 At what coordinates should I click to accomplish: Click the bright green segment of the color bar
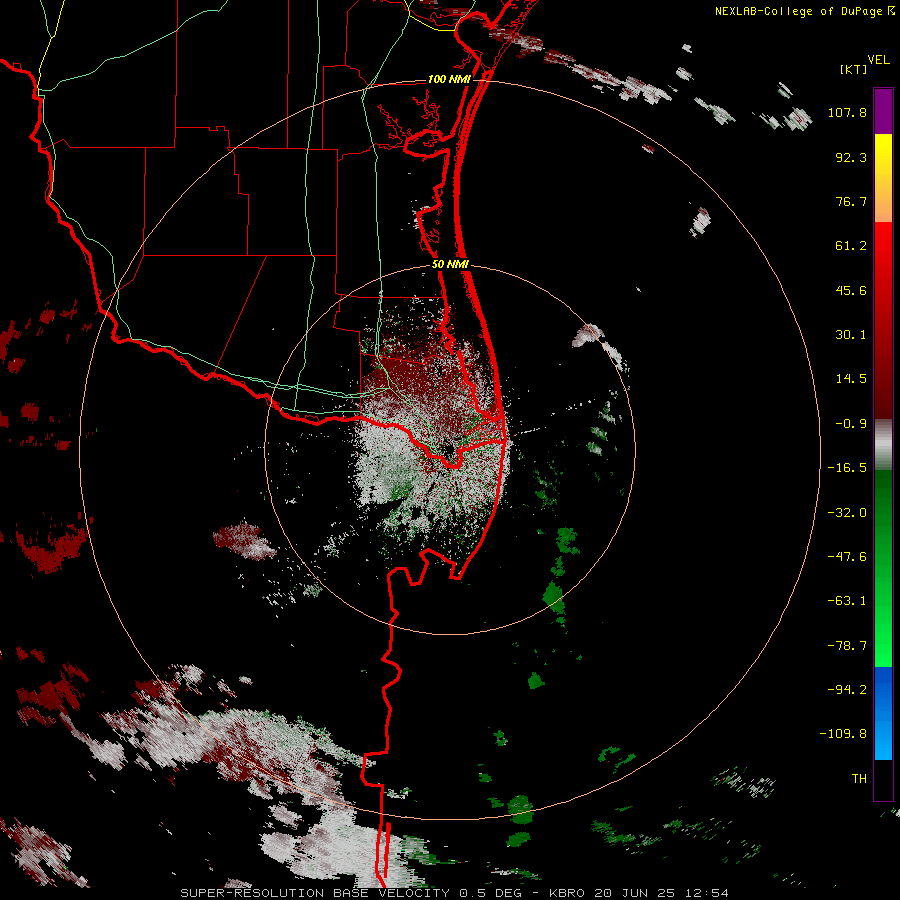tap(883, 568)
